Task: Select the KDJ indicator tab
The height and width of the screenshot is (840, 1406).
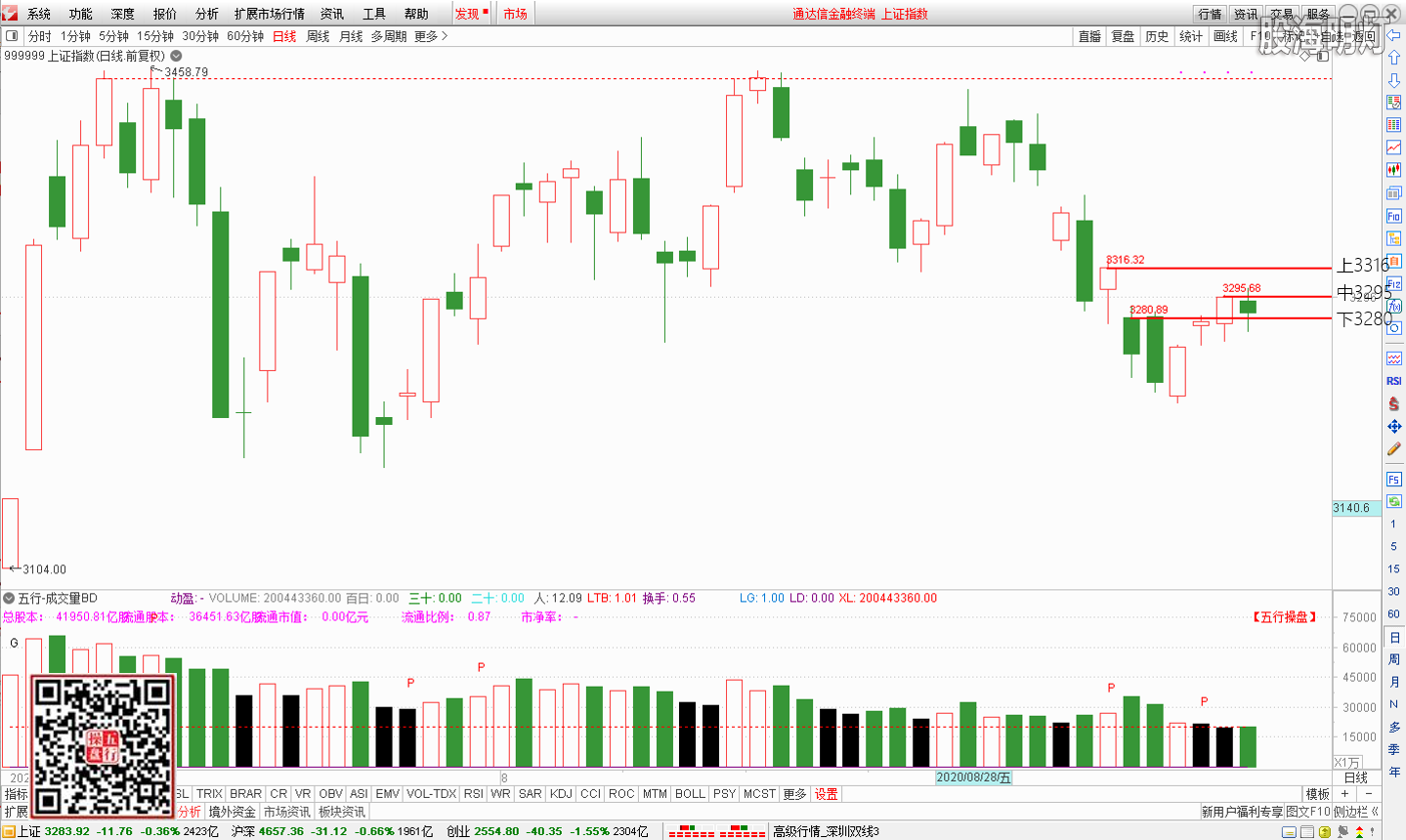Action: pos(561,794)
